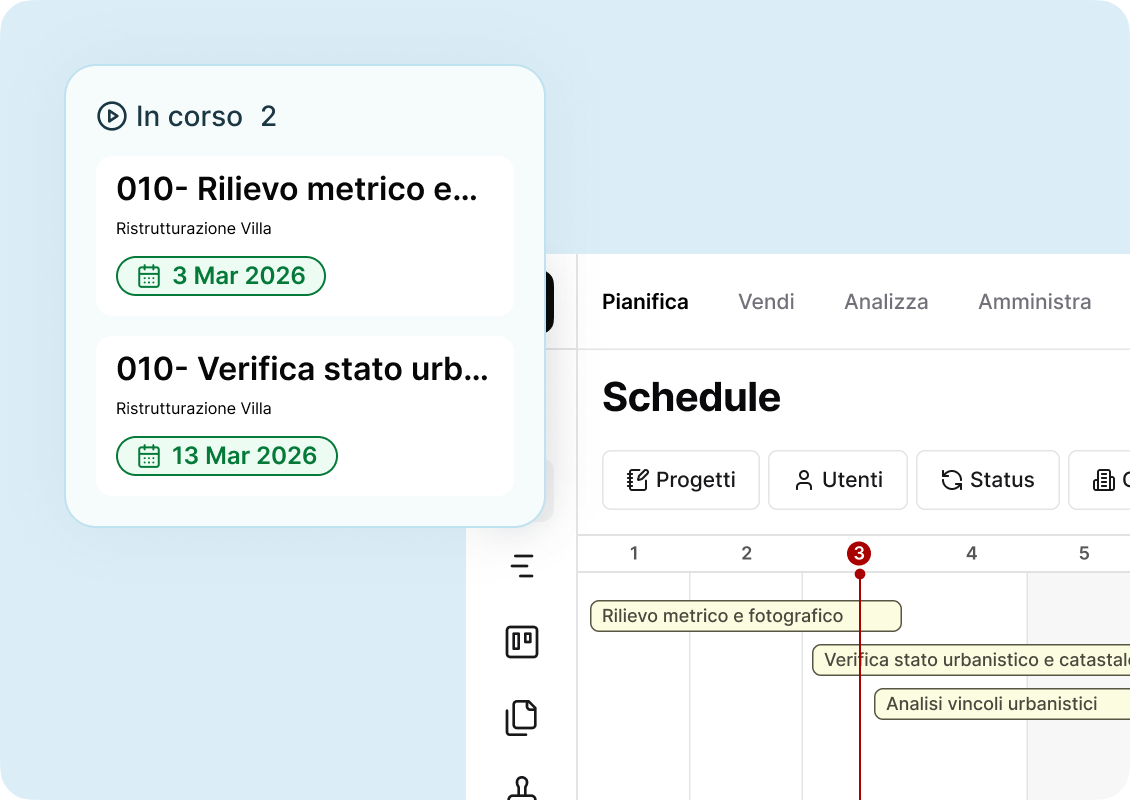Viewport: 1130px width, 800px height.
Task: Filter schedule by Progetti
Action: pos(681,480)
